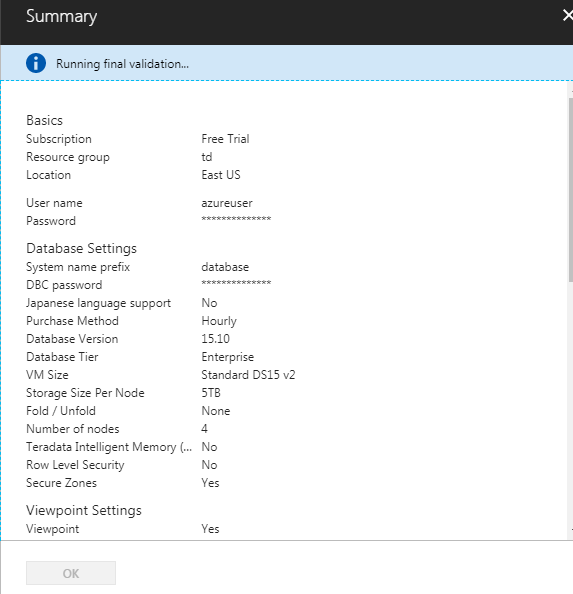Click the 'Database Tier' label
This screenshot has width=573, height=594.
pos(62,357)
